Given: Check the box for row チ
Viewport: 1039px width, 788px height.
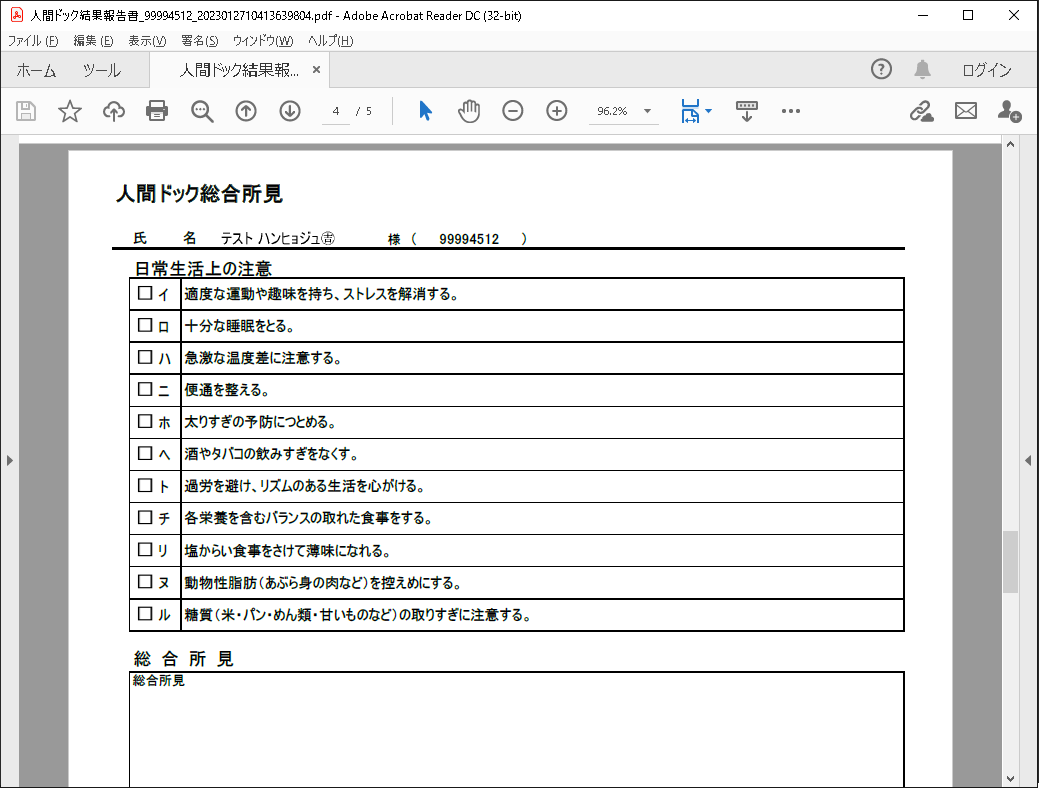Looking at the screenshot, I should pos(144,517).
